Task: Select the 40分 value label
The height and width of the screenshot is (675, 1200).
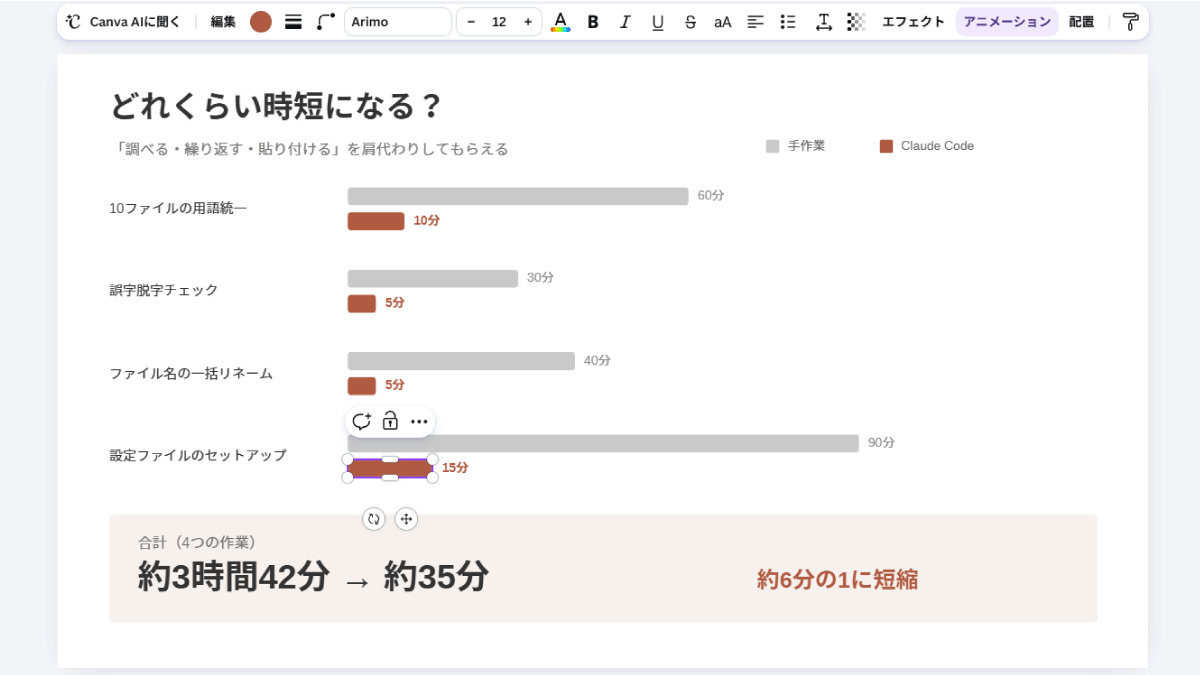Action: tap(597, 361)
